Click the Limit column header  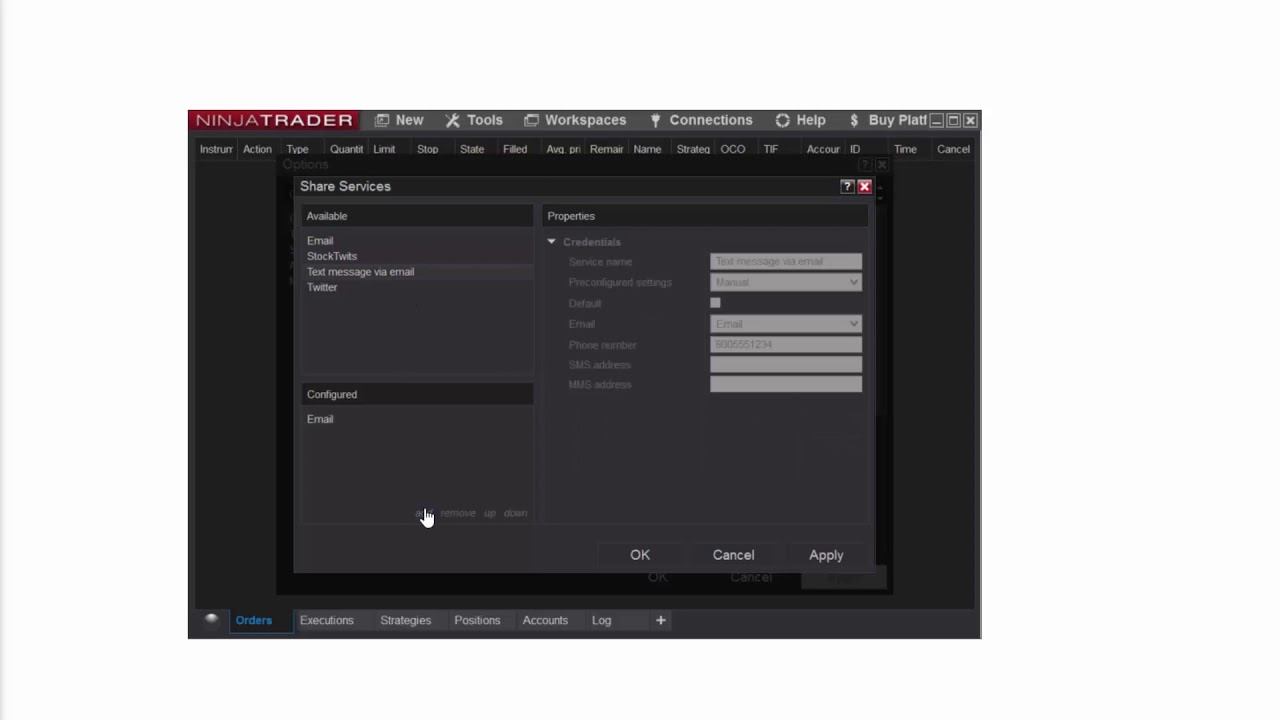(384, 149)
